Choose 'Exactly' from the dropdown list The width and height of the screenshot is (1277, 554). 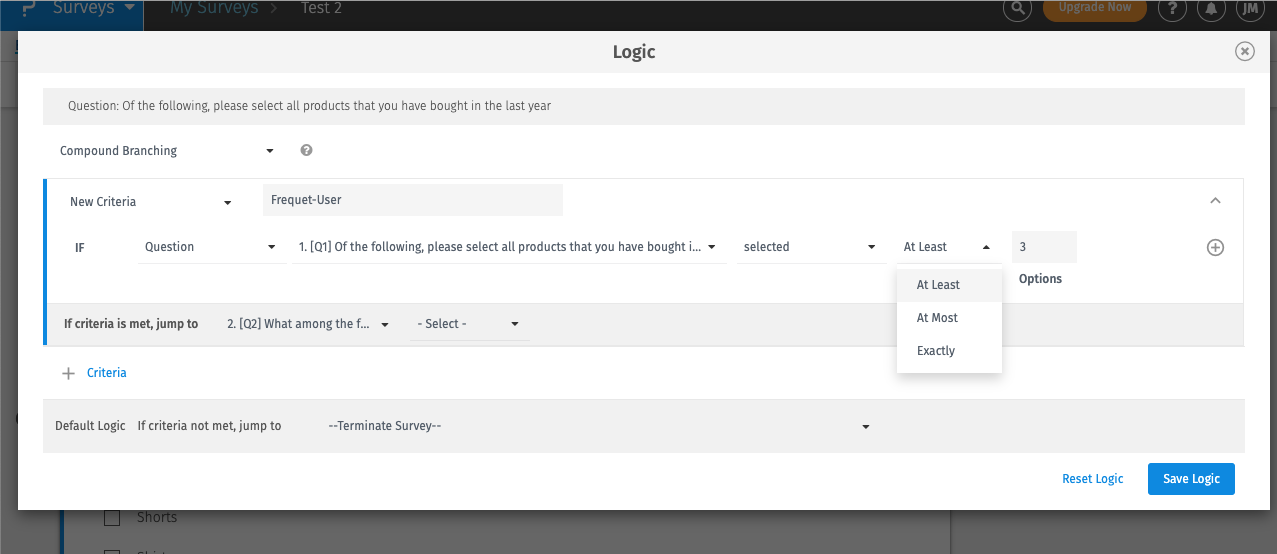pyautogui.click(x=936, y=351)
